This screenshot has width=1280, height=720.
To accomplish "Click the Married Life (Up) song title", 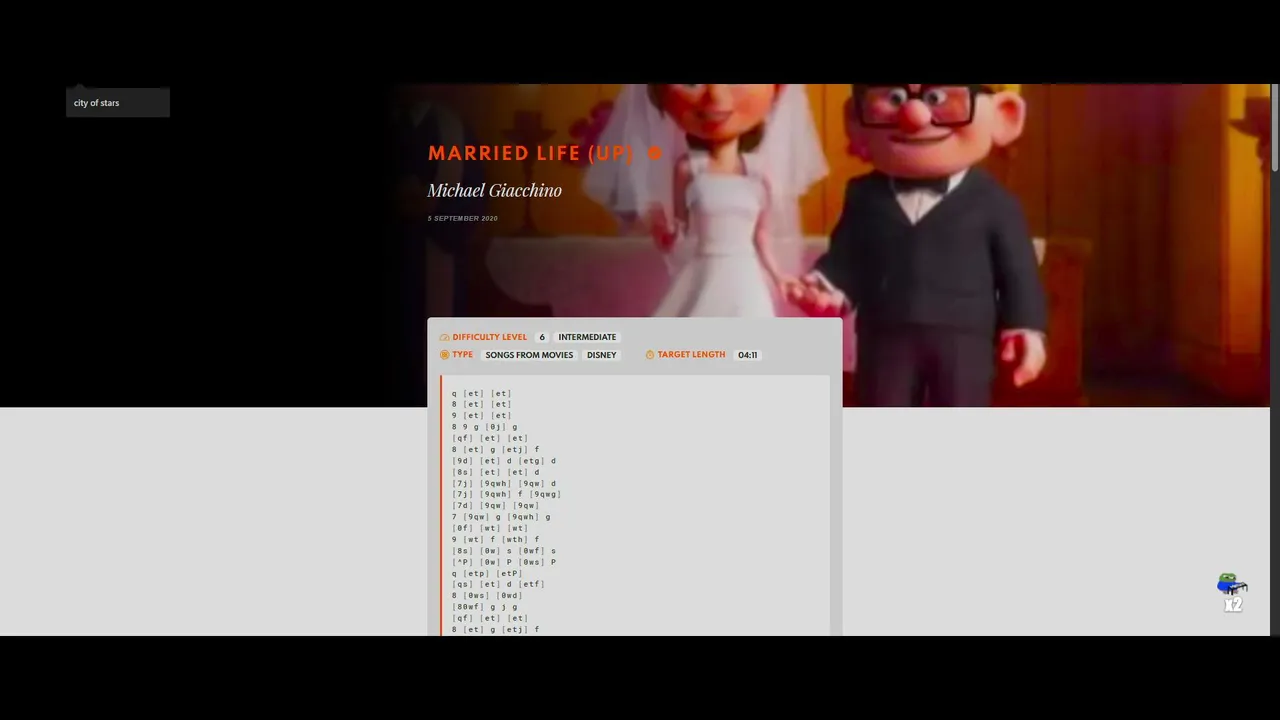I will pyautogui.click(x=531, y=153).
